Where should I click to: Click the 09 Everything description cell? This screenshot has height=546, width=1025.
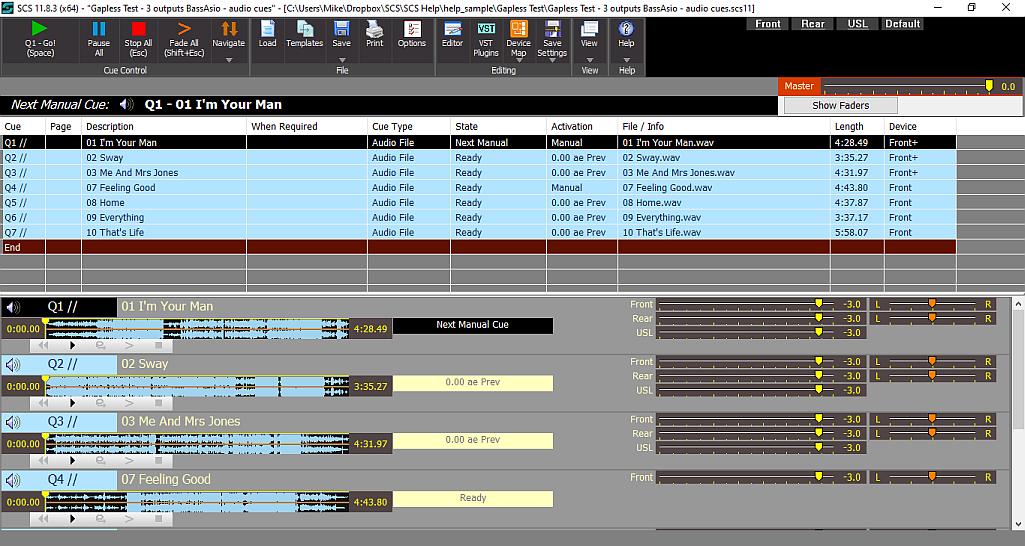tap(164, 218)
